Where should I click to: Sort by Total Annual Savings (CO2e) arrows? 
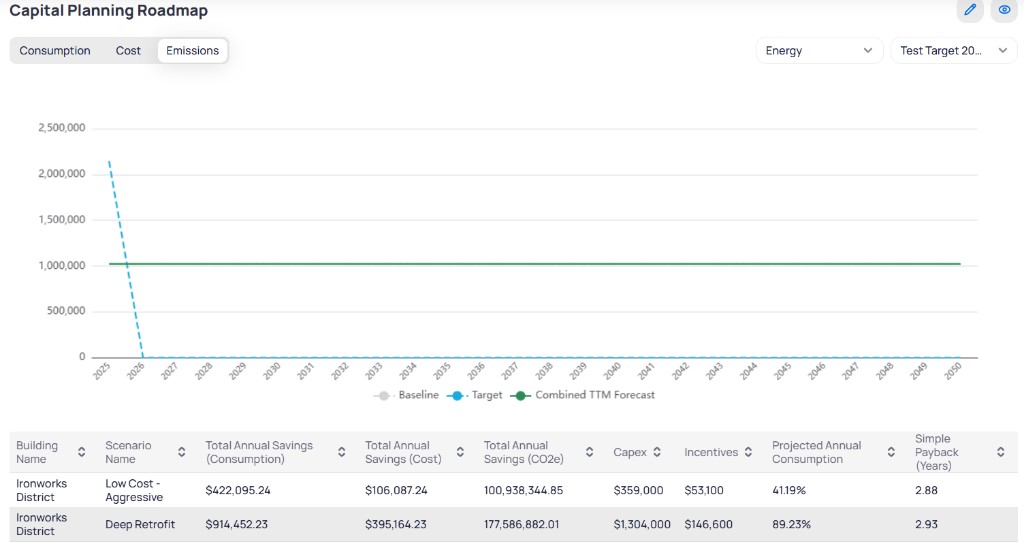coord(589,452)
